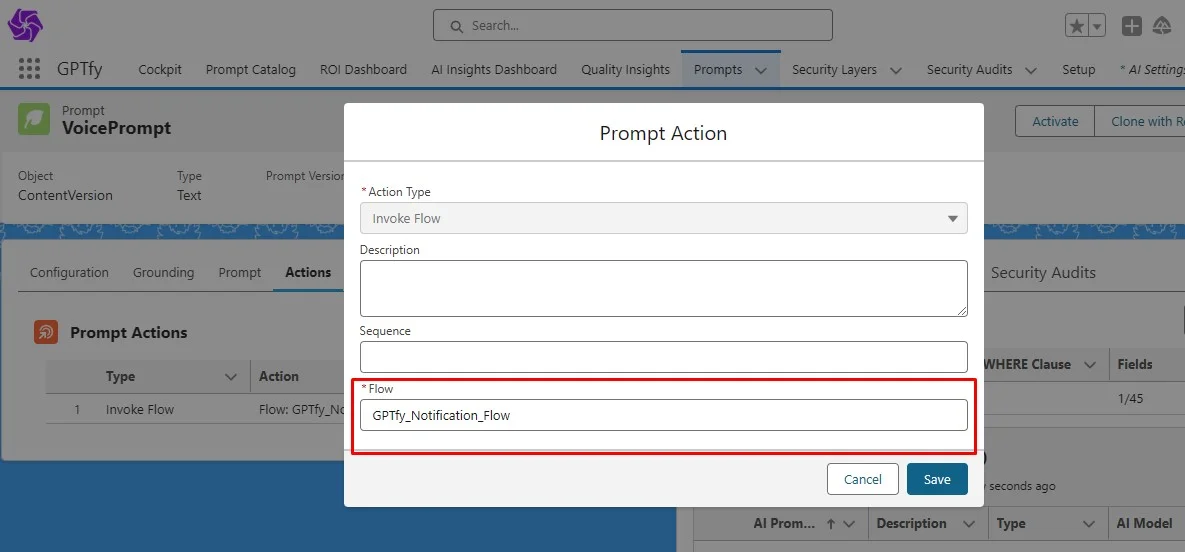Open the Security Layers nav tab
1185x552 pixels.
pos(834,70)
